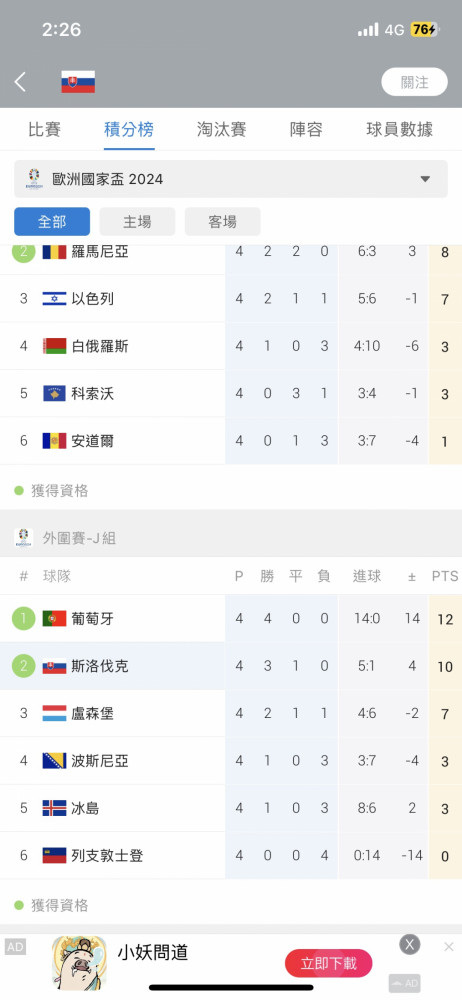Tap the 小妖問道 ad app icon
Viewport: 462px width, 1000px height.
pos(79,962)
